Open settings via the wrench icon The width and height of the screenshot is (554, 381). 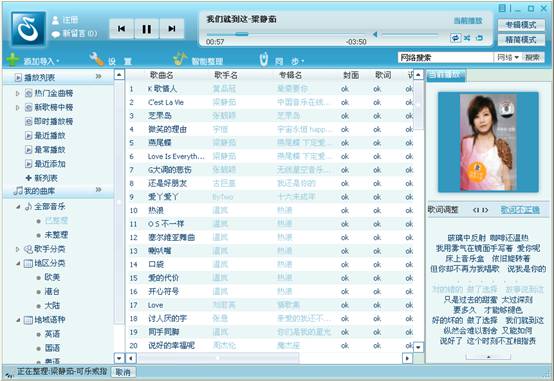96,59
